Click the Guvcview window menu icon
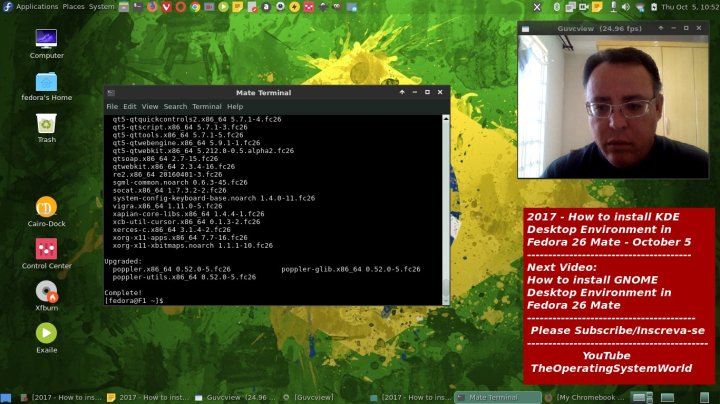The width and height of the screenshot is (720, 404). click(x=525, y=28)
